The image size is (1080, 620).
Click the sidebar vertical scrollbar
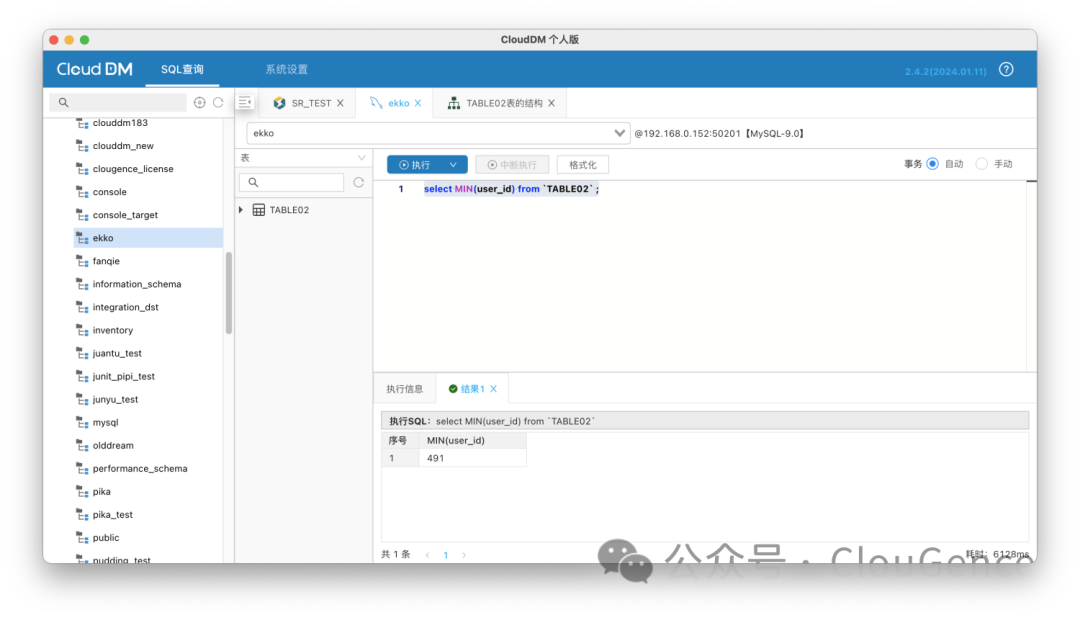[229, 293]
